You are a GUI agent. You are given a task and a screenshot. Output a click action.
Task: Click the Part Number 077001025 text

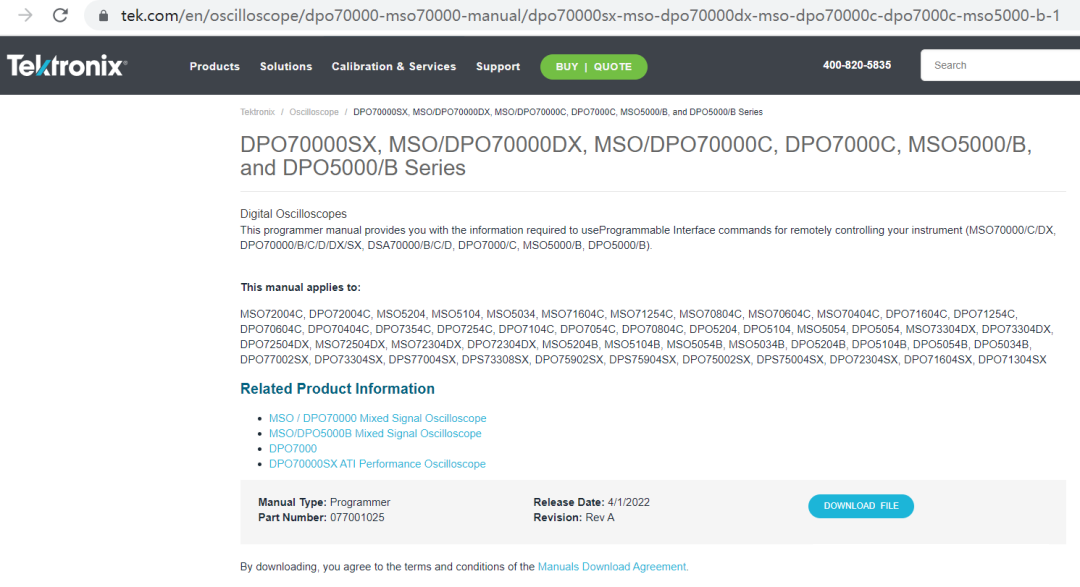click(321, 517)
